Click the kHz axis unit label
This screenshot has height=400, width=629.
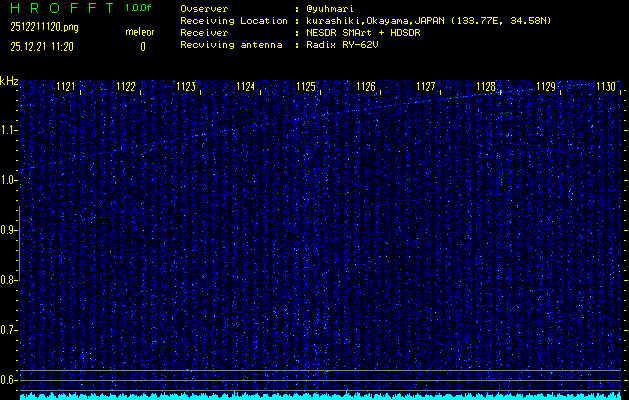point(9,81)
